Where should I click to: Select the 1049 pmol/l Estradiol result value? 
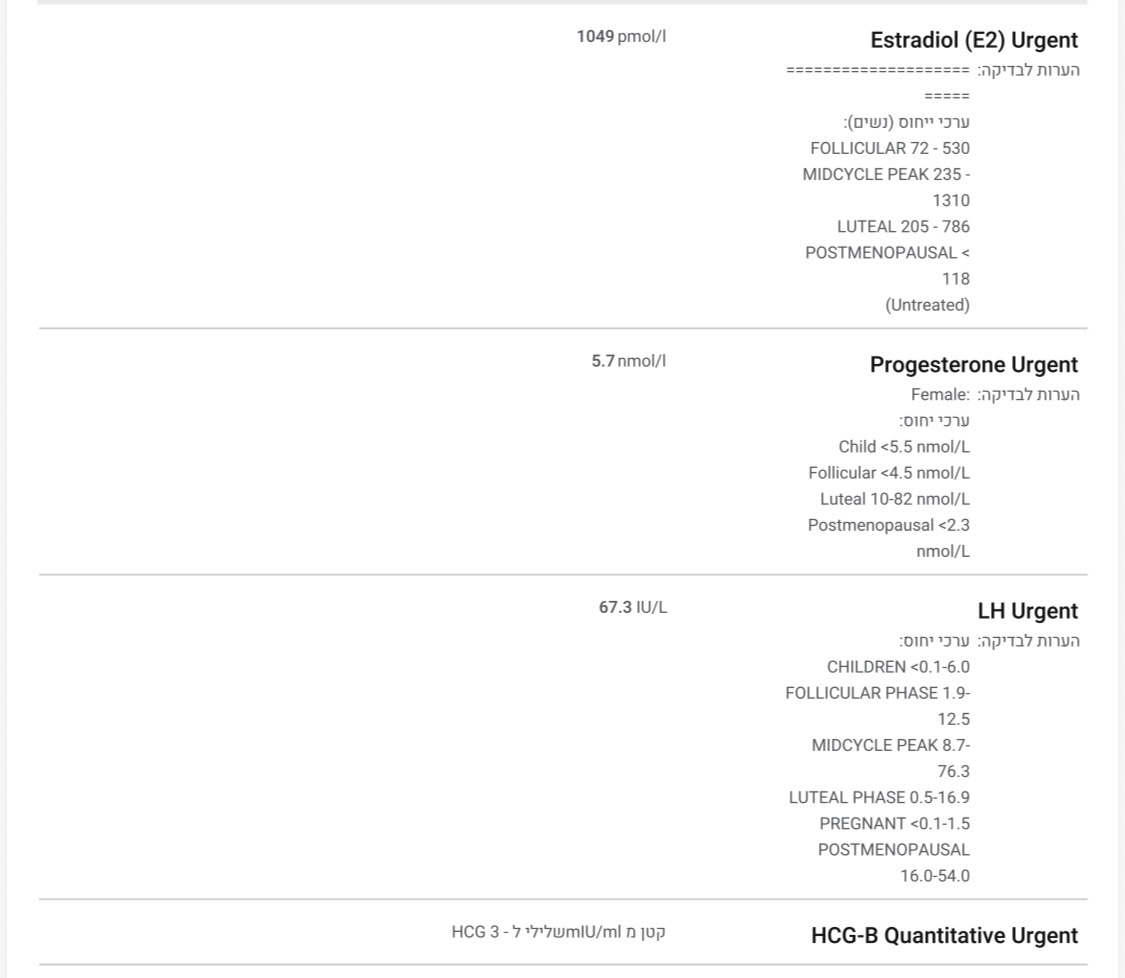(x=621, y=37)
